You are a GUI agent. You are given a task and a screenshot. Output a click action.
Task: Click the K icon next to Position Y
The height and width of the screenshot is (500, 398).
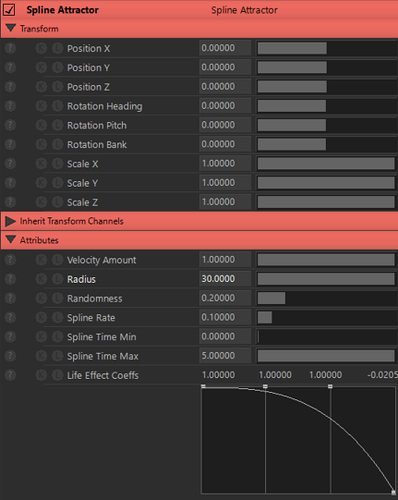pyautogui.click(x=41, y=68)
